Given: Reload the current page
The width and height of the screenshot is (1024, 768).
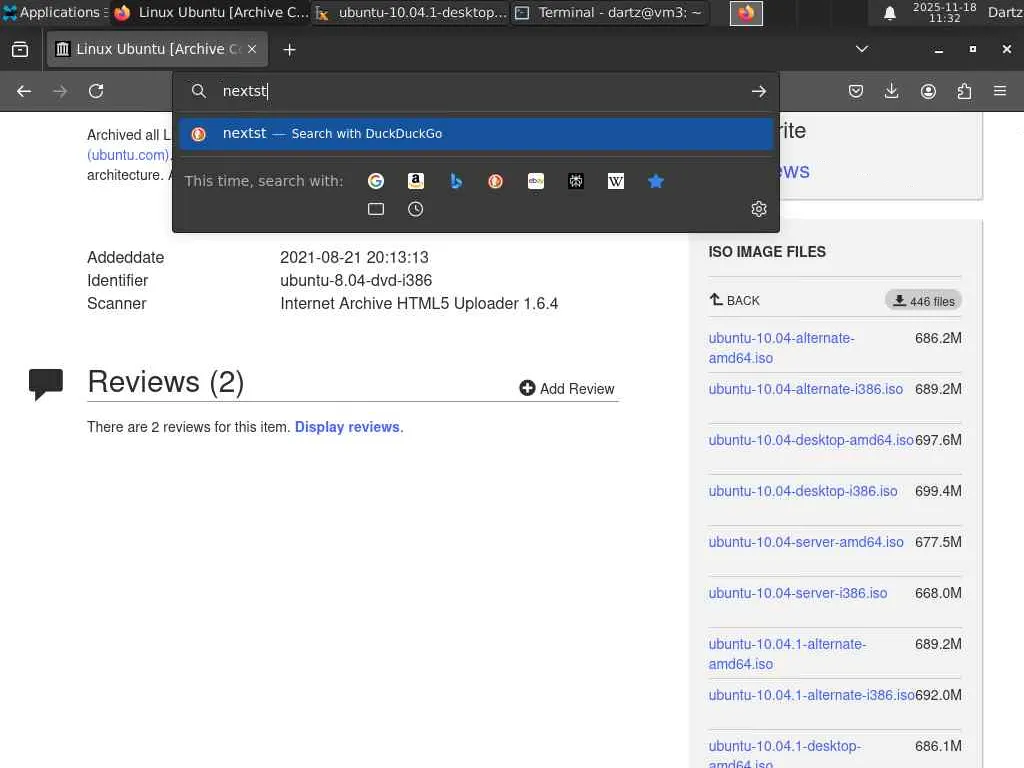Looking at the screenshot, I should [x=96, y=91].
